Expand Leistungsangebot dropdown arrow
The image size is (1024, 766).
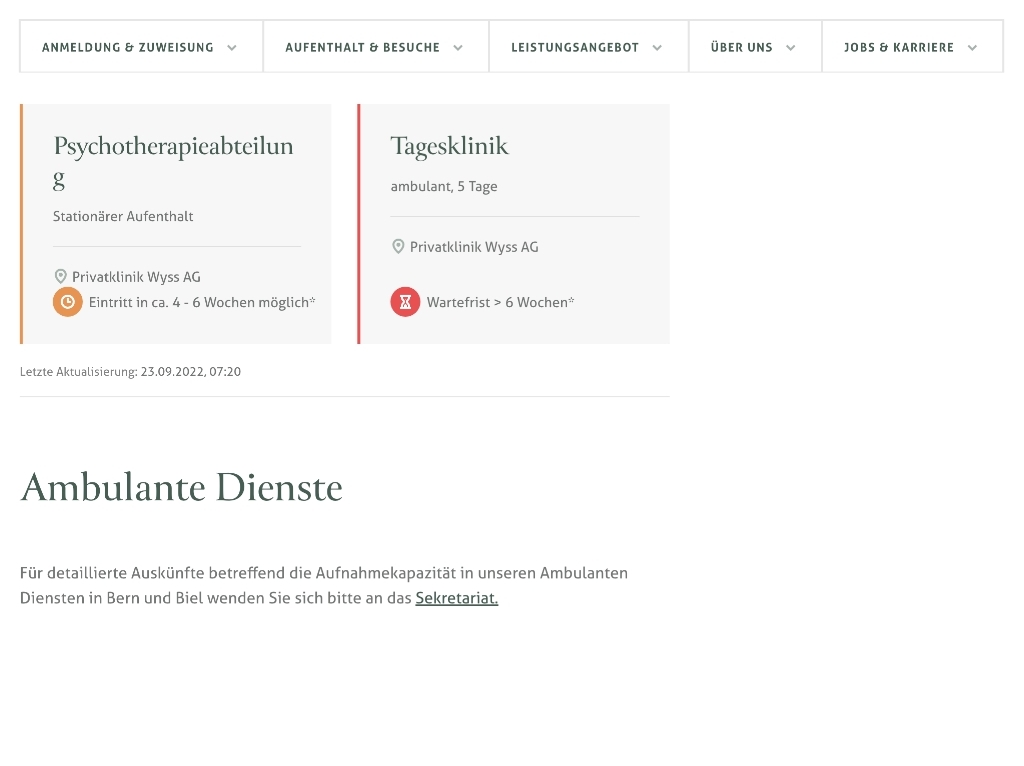[657, 47]
